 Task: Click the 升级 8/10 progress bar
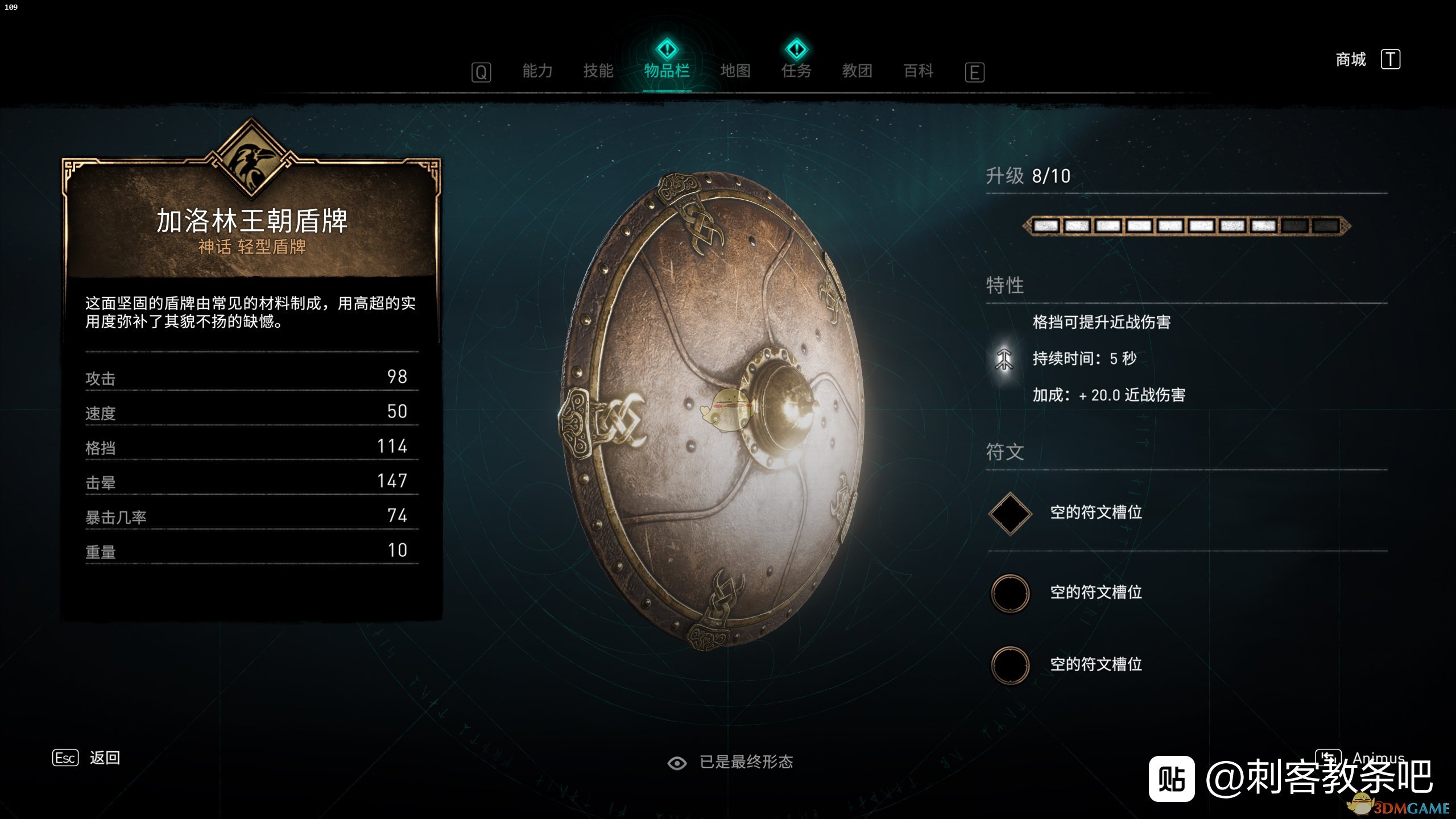[1186, 226]
